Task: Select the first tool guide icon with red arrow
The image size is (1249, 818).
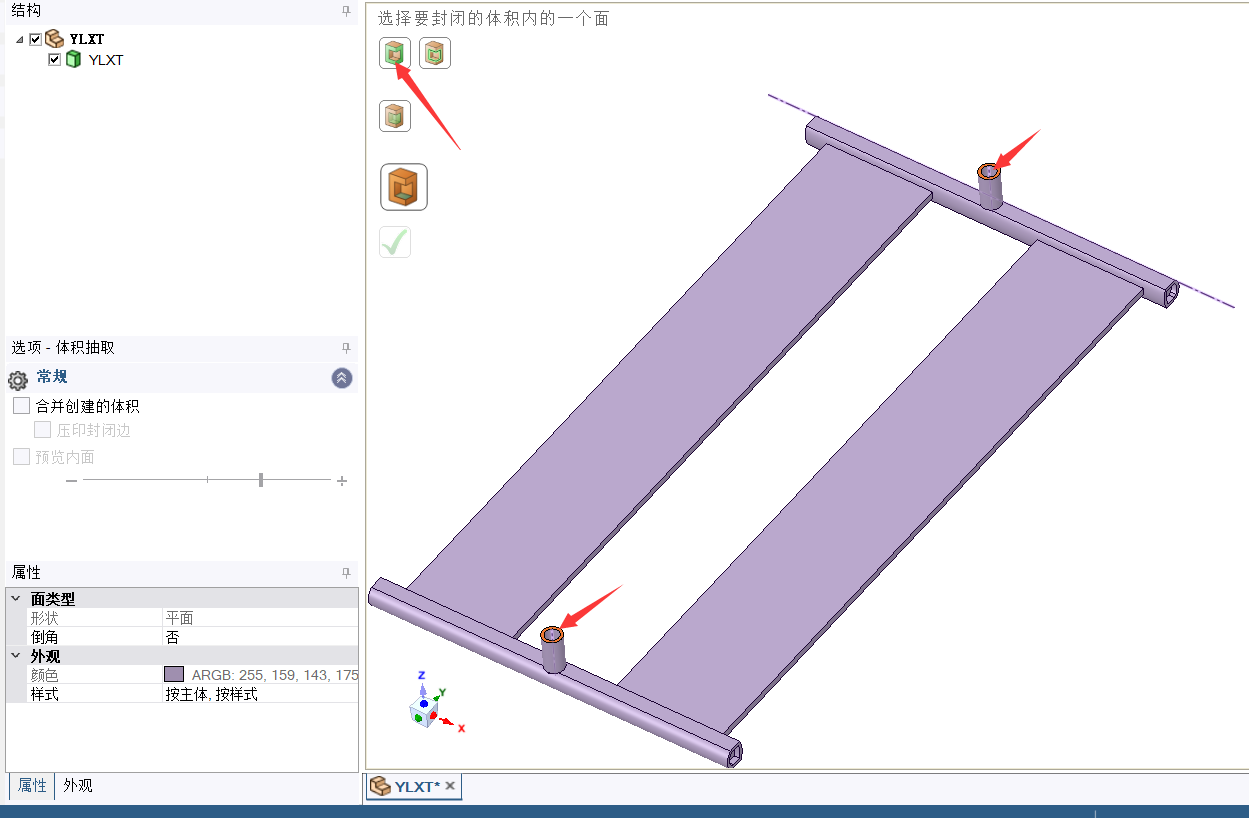Action: point(395,53)
